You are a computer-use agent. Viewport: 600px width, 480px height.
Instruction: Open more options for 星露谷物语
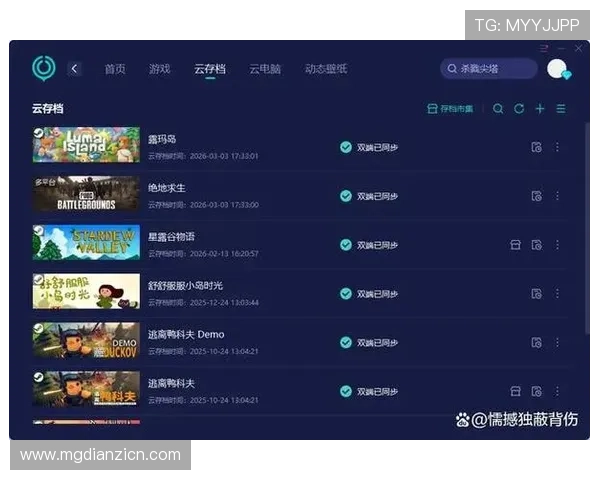pyautogui.click(x=557, y=245)
